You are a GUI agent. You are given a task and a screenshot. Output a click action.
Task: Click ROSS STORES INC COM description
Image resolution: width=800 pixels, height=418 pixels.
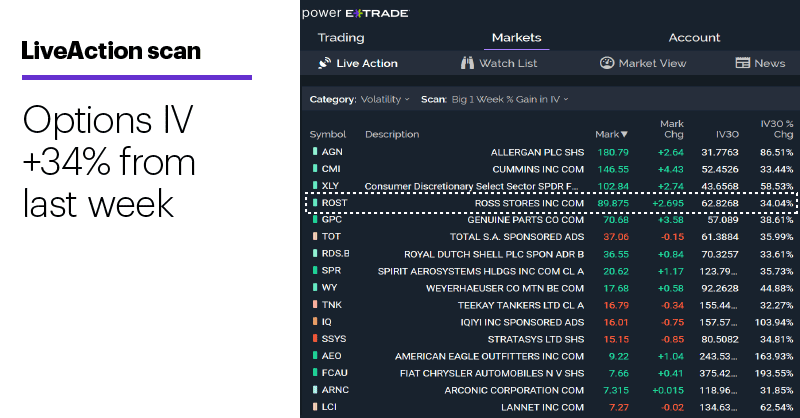point(529,203)
